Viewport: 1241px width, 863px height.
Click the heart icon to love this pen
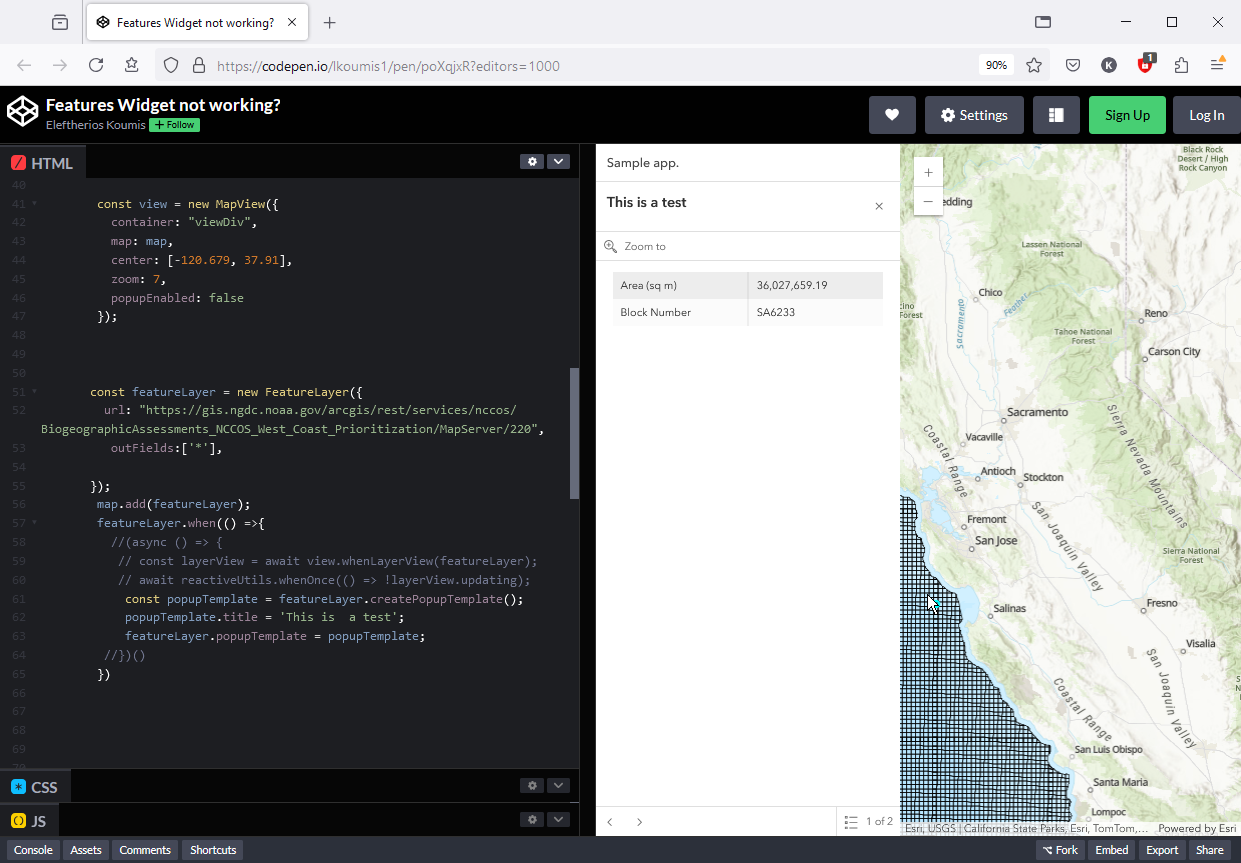892,114
